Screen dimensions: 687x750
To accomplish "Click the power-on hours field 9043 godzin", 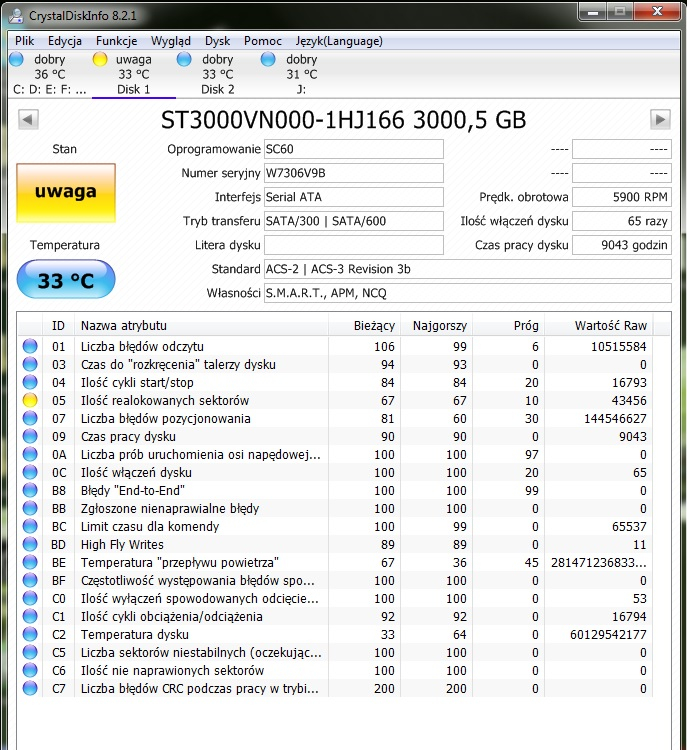I will (x=622, y=245).
